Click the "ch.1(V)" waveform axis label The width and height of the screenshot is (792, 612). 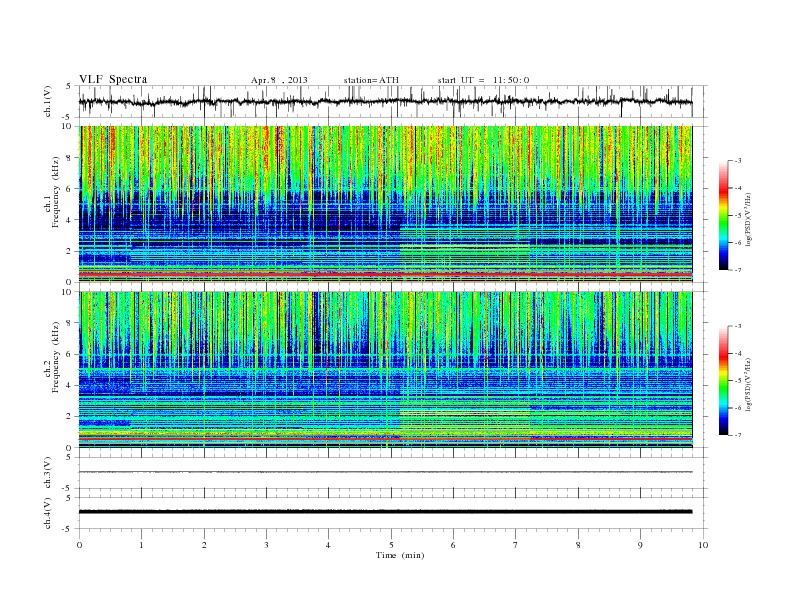[47, 102]
